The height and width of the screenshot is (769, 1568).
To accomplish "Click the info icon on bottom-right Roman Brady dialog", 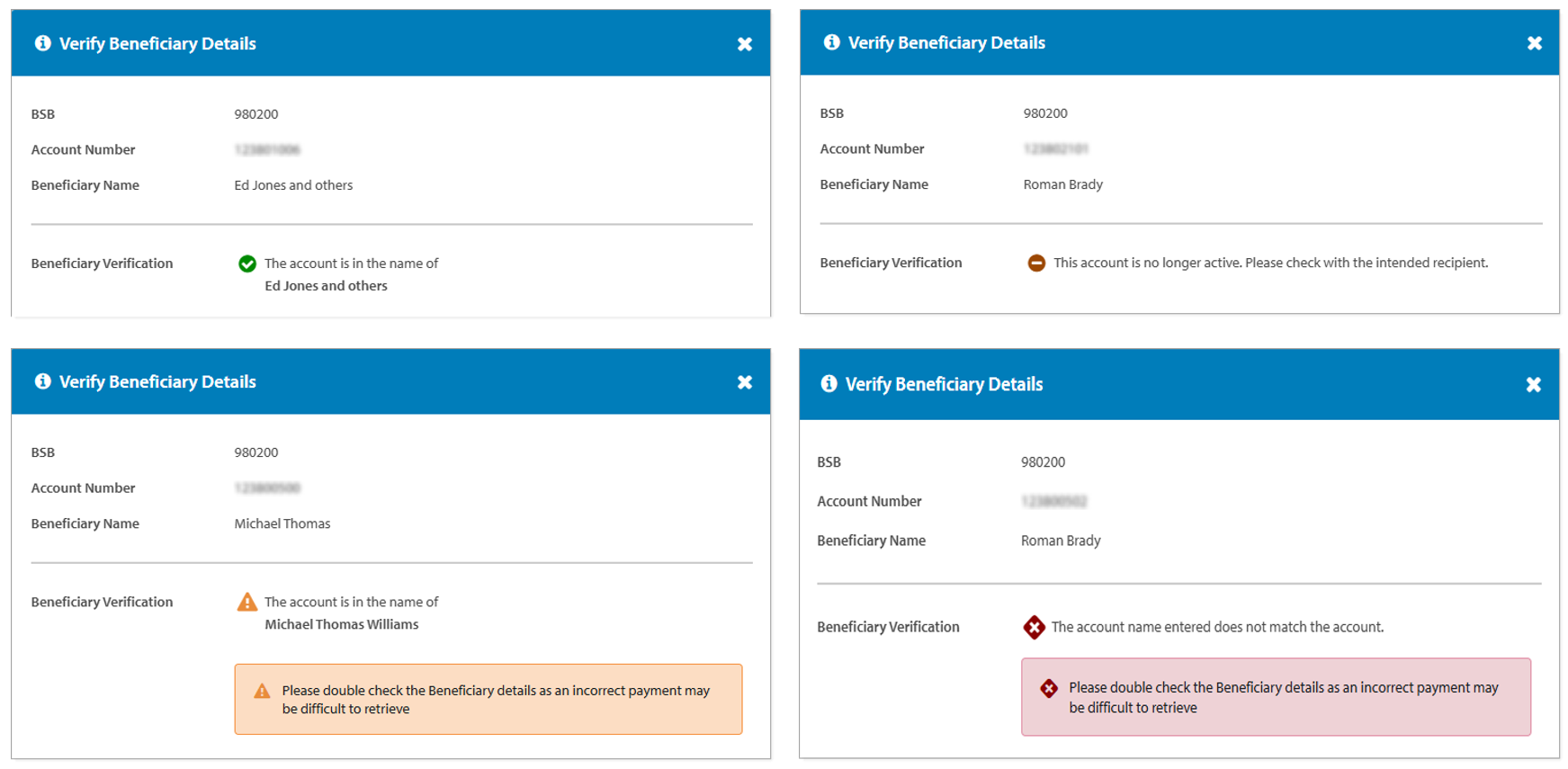I will (x=829, y=383).
